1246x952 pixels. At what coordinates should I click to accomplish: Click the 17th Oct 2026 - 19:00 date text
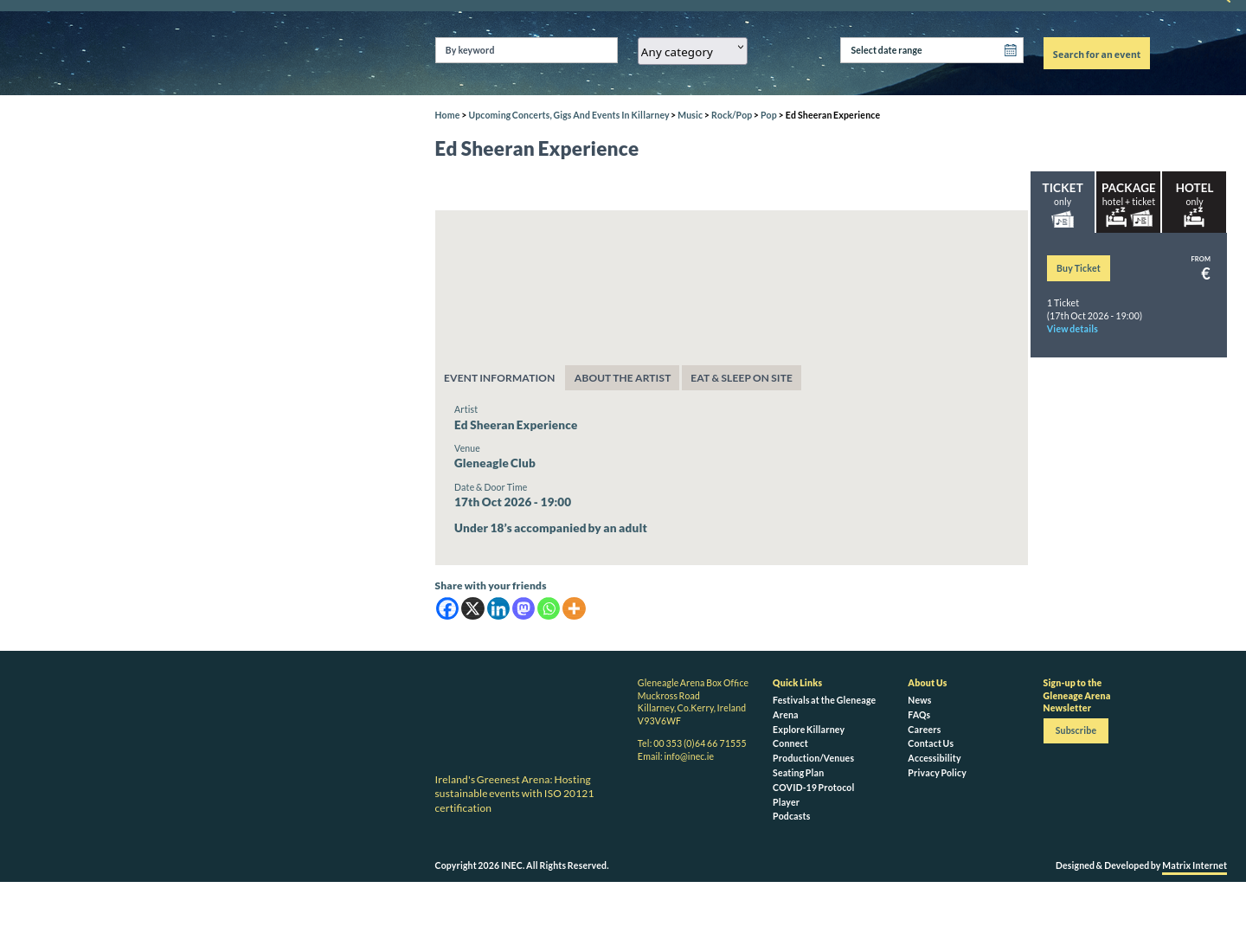[x=512, y=502]
